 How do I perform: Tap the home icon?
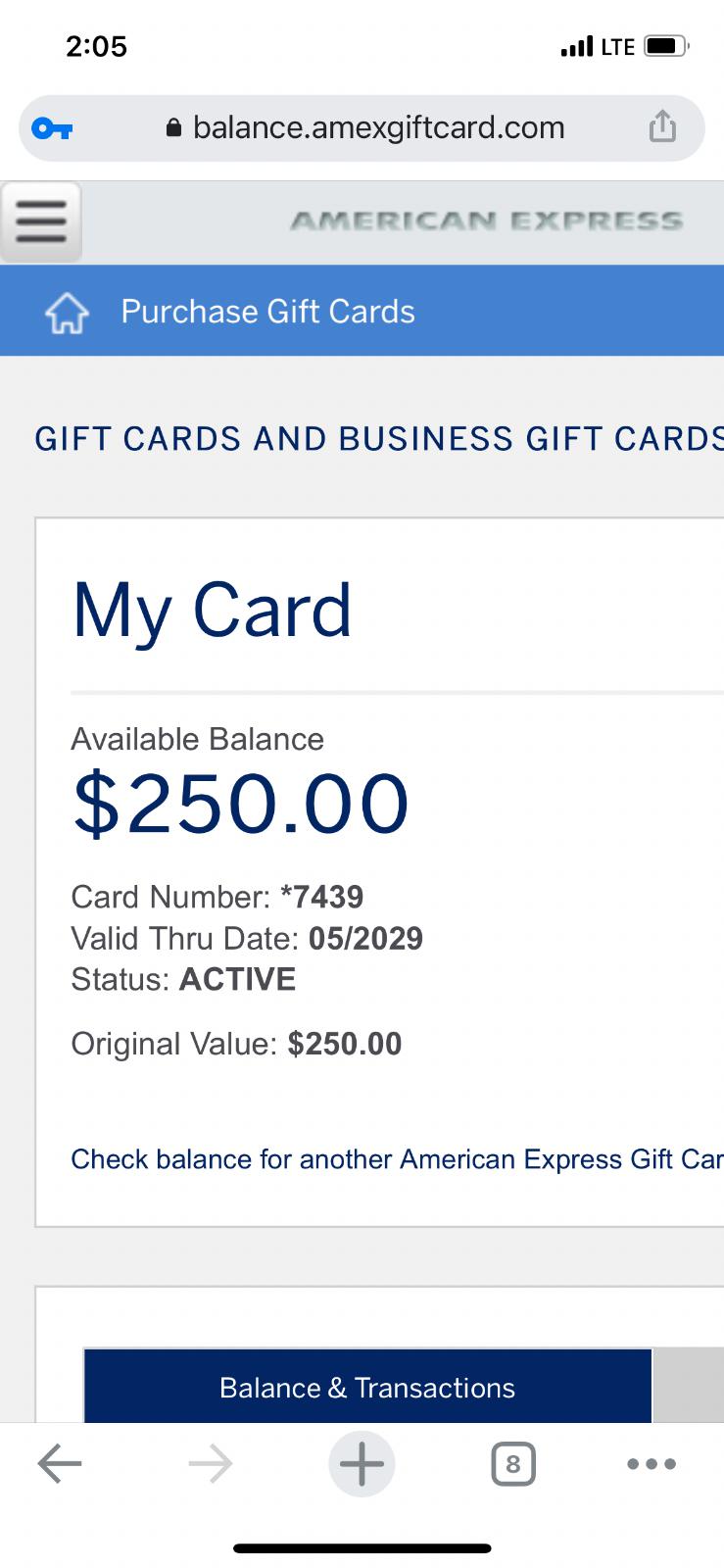[x=67, y=314]
